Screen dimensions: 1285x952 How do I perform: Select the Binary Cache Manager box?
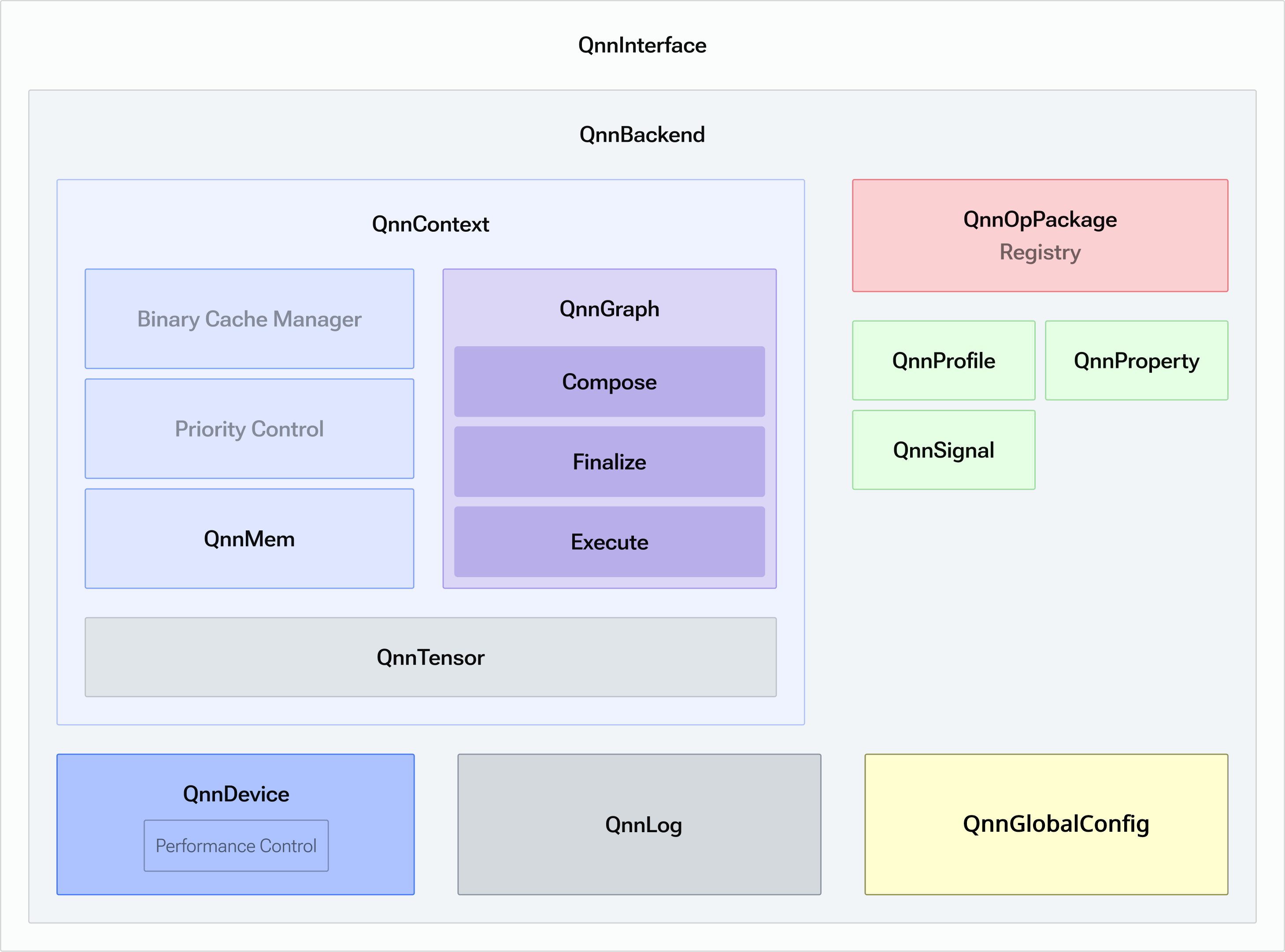coord(249,319)
